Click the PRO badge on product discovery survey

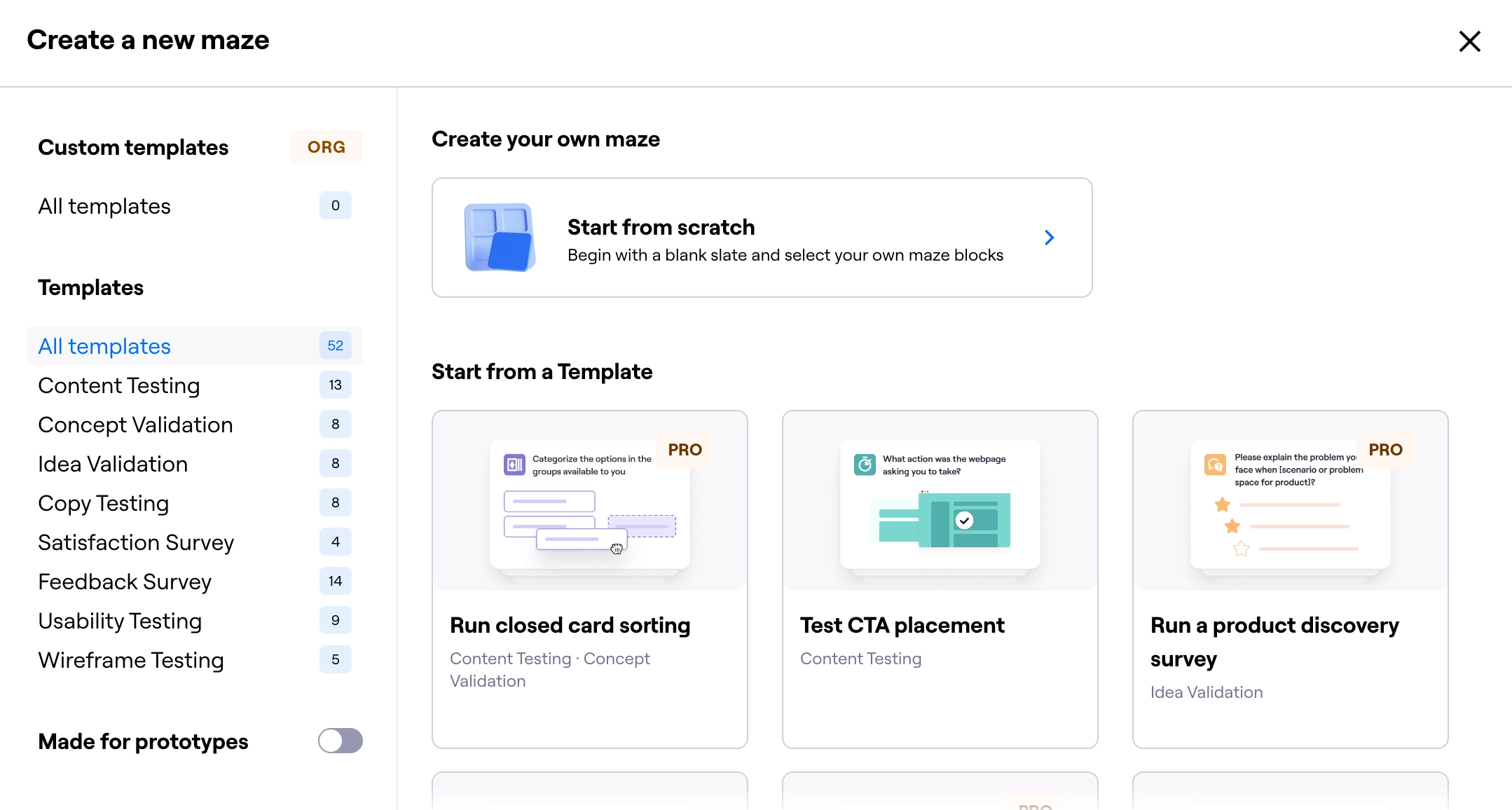click(x=1385, y=450)
